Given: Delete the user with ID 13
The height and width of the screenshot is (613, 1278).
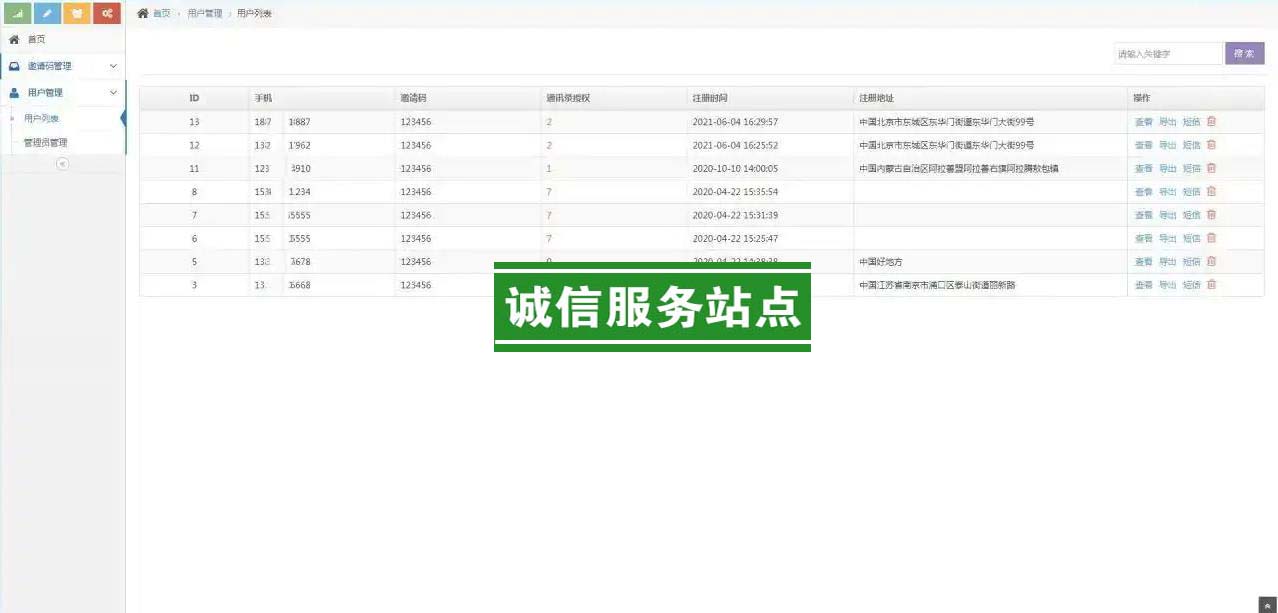Looking at the screenshot, I should (1211, 122).
